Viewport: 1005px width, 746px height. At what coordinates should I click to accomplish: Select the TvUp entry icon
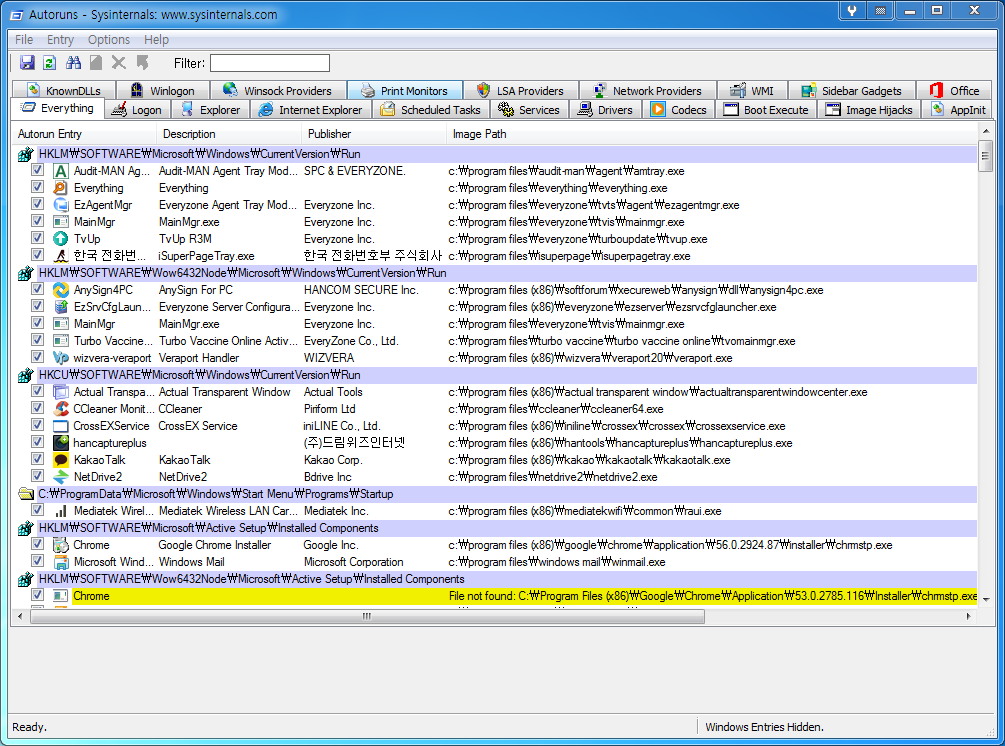pos(60,238)
